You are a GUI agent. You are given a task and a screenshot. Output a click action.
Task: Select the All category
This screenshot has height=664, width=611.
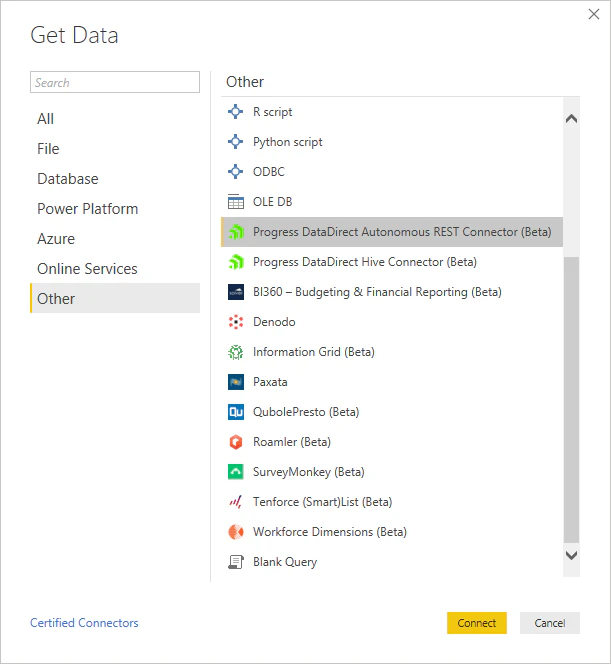pyautogui.click(x=115, y=119)
